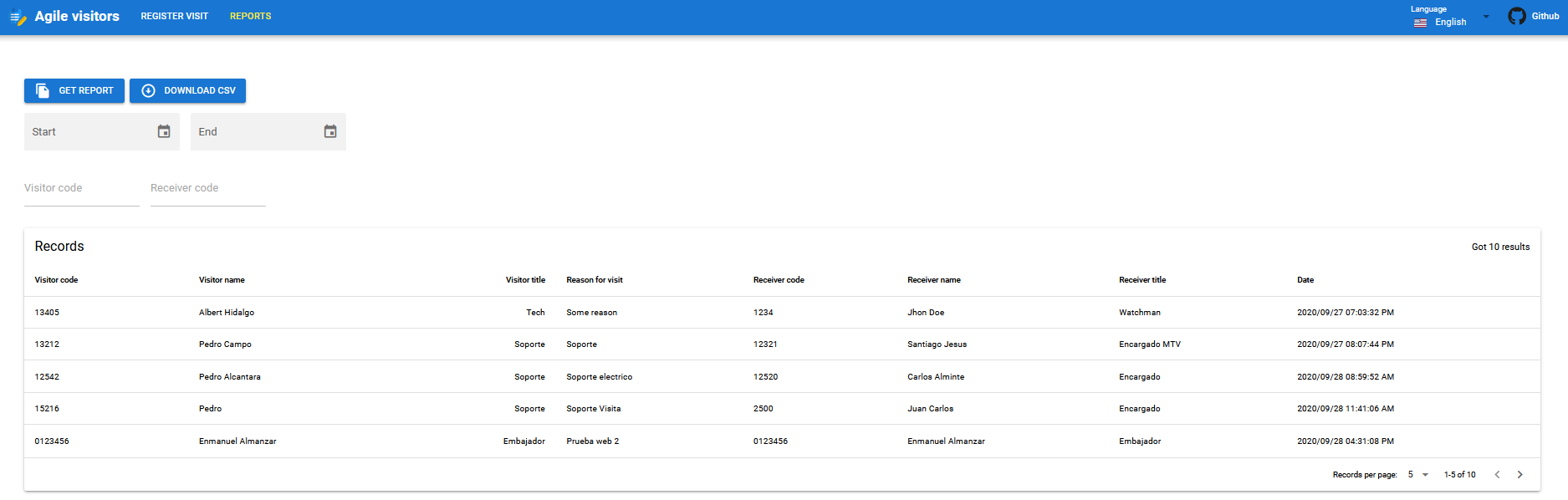The image size is (1568, 500).
Task: Click the Got 10 results text
Action: pos(1500,247)
